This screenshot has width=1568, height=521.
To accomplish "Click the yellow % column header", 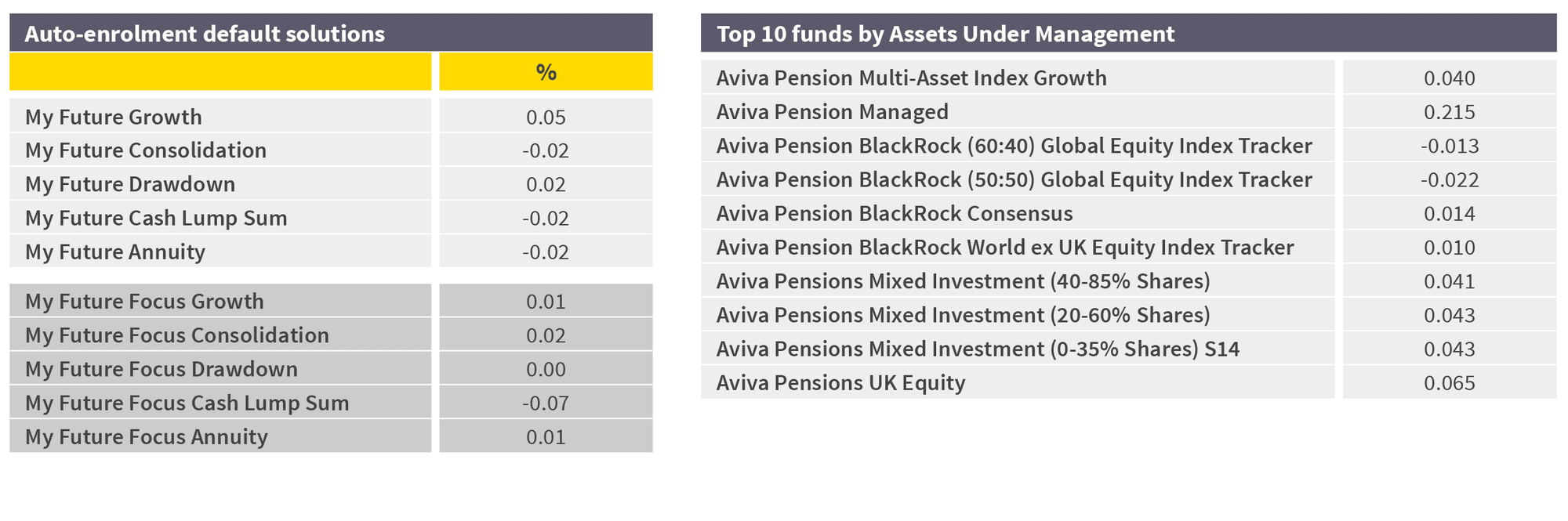I will 546,72.
